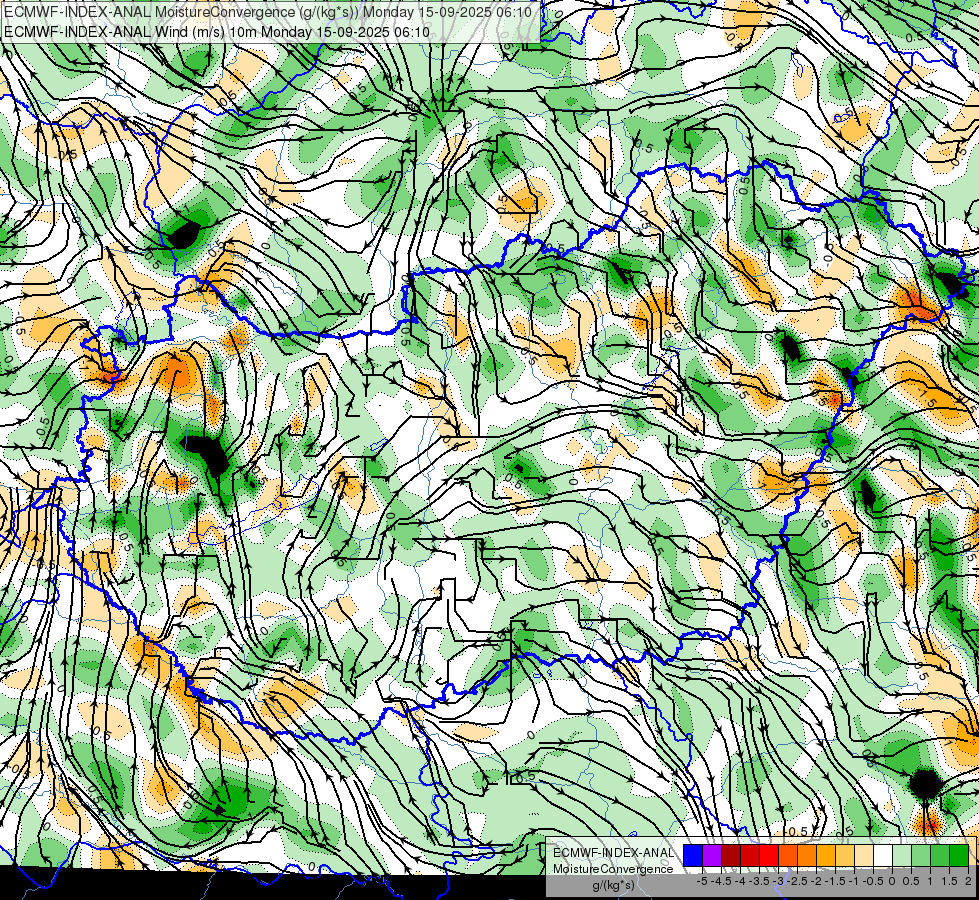Image resolution: width=979 pixels, height=900 pixels.
Task: Click the amber swatch between -2 and -1.5
Action: point(826,855)
